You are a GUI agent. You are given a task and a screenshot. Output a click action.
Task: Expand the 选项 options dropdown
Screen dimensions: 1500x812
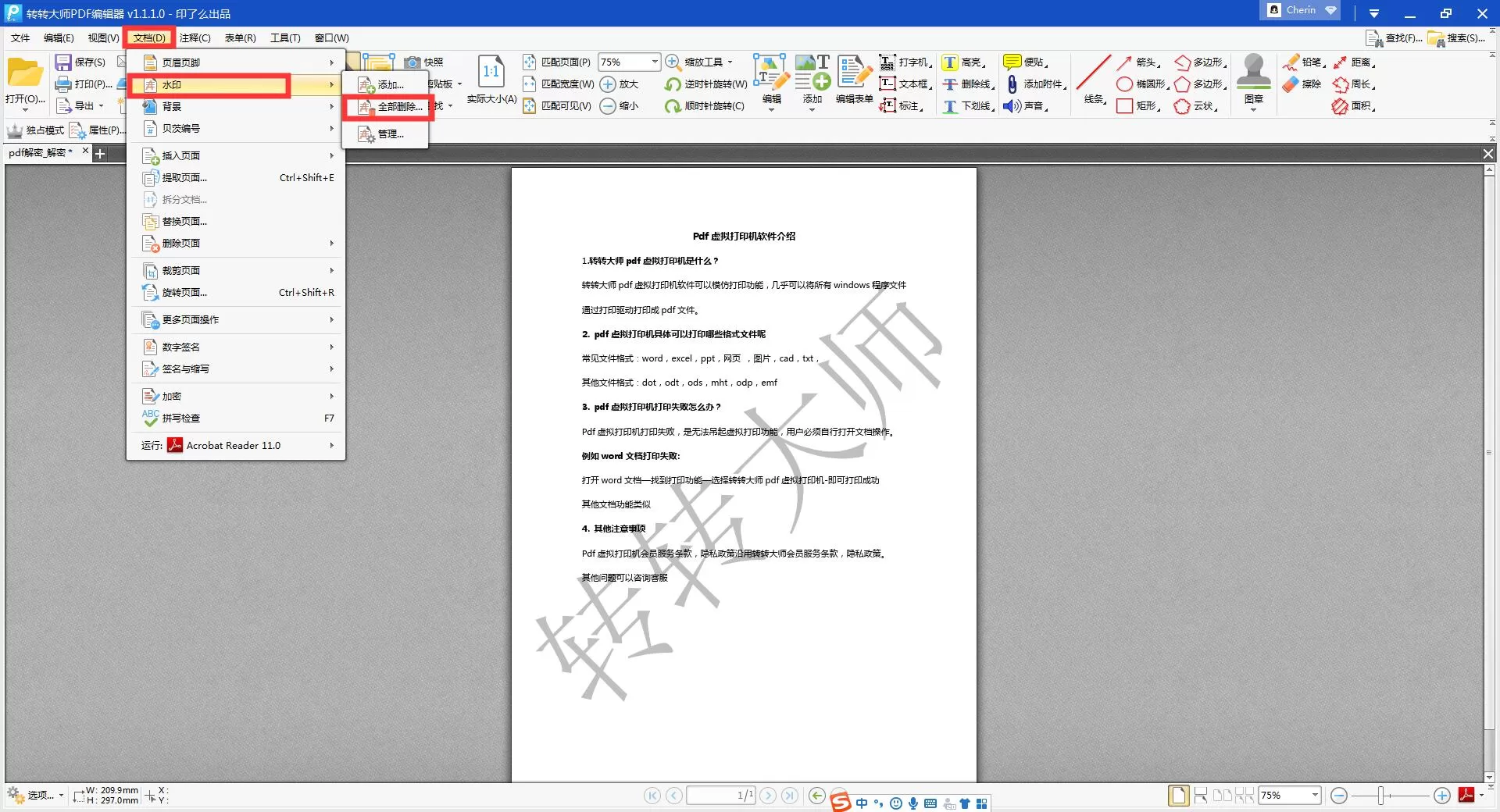pos(61,796)
